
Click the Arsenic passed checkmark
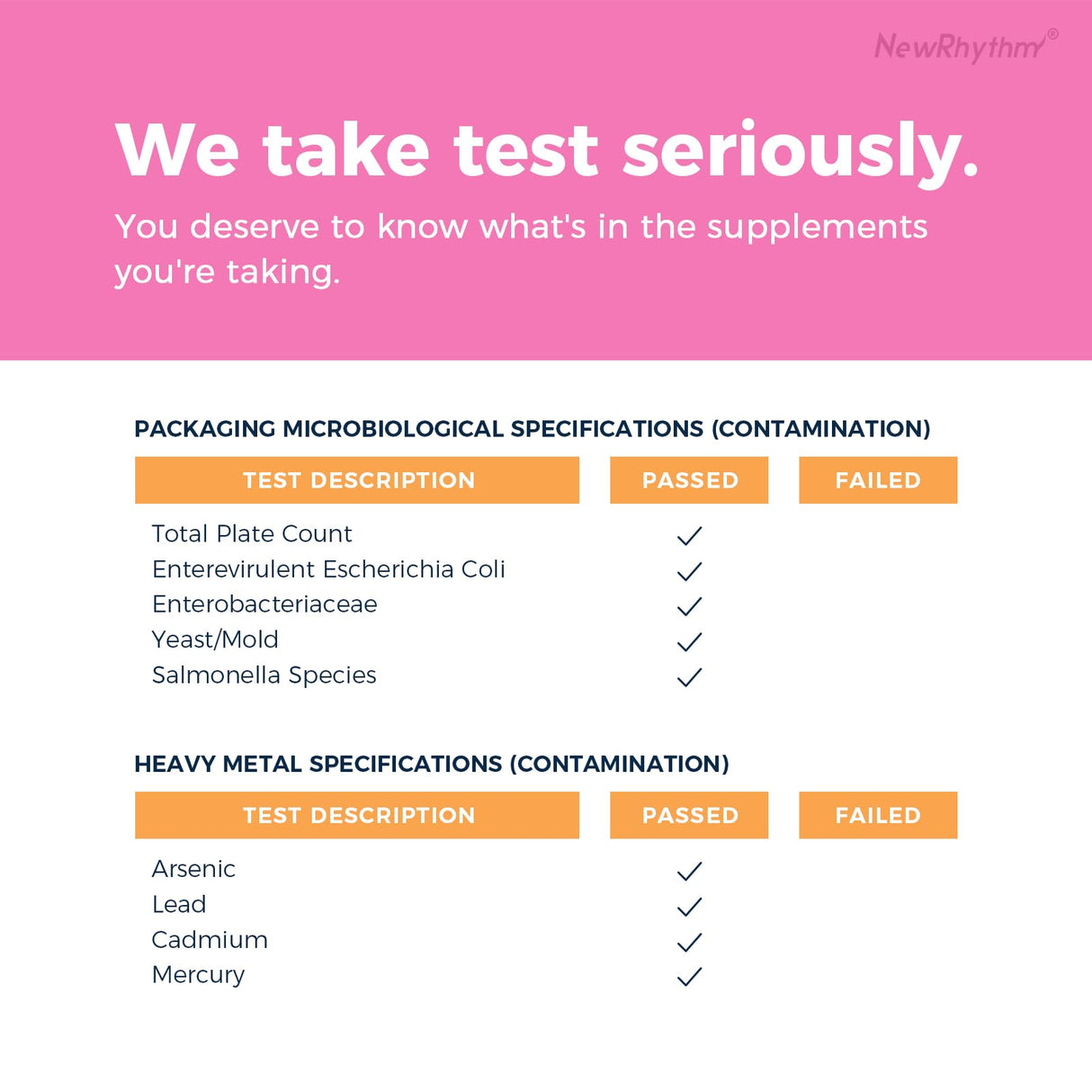689,872
